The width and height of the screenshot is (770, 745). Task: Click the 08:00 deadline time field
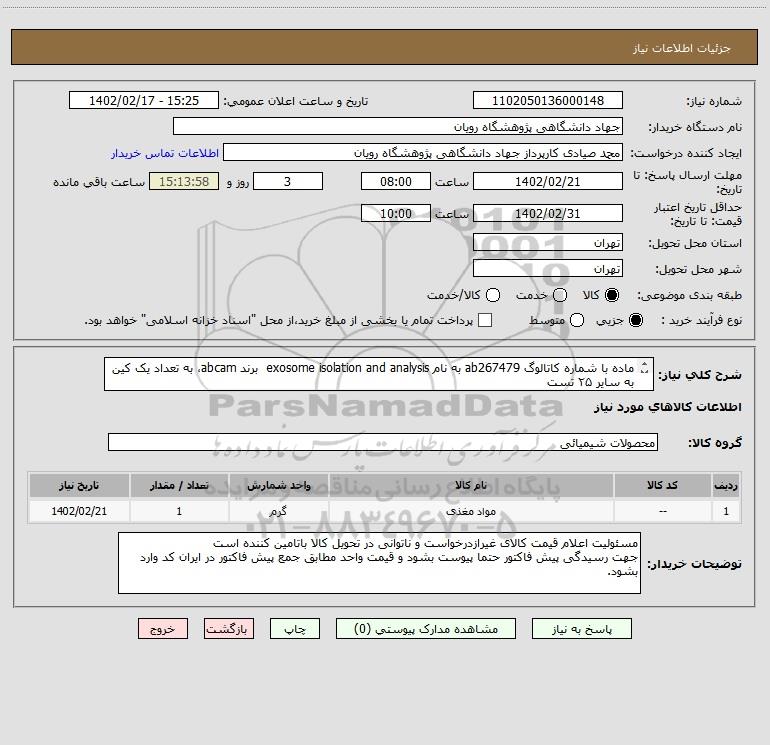pyautogui.click(x=396, y=182)
